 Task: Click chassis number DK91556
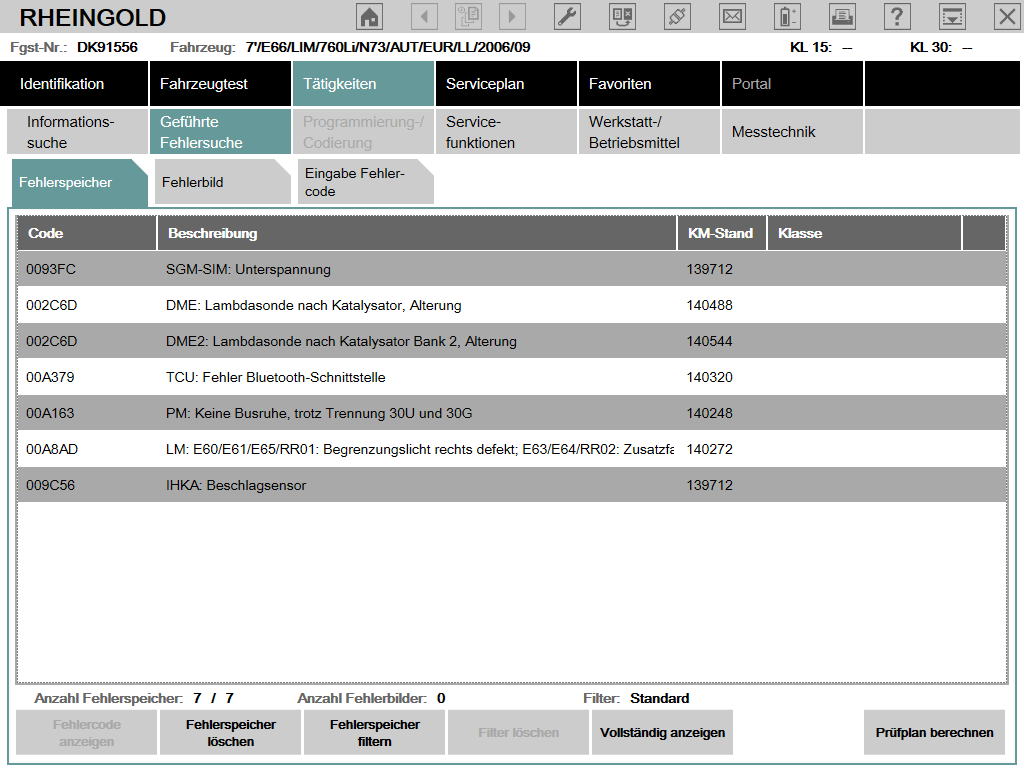point(107,47)
